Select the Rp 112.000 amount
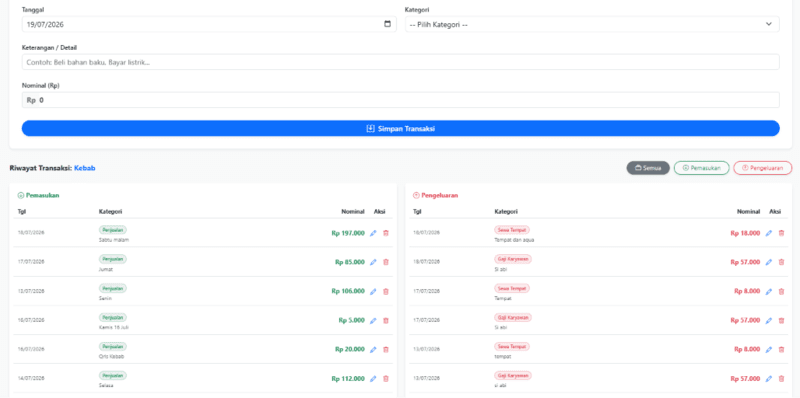800x398 pixels. (x=348, y=379)
